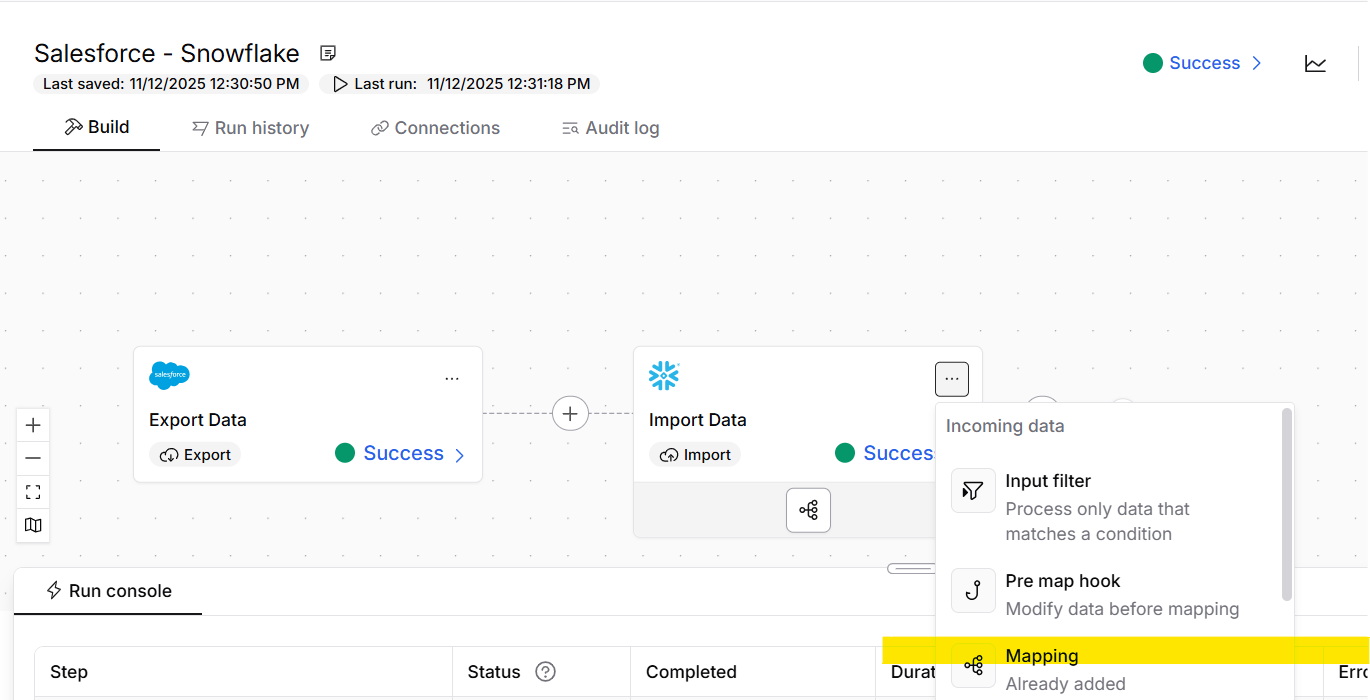Open the Run history tab
The height and width of the screenshot is (700, 1370).
(250, 128)
